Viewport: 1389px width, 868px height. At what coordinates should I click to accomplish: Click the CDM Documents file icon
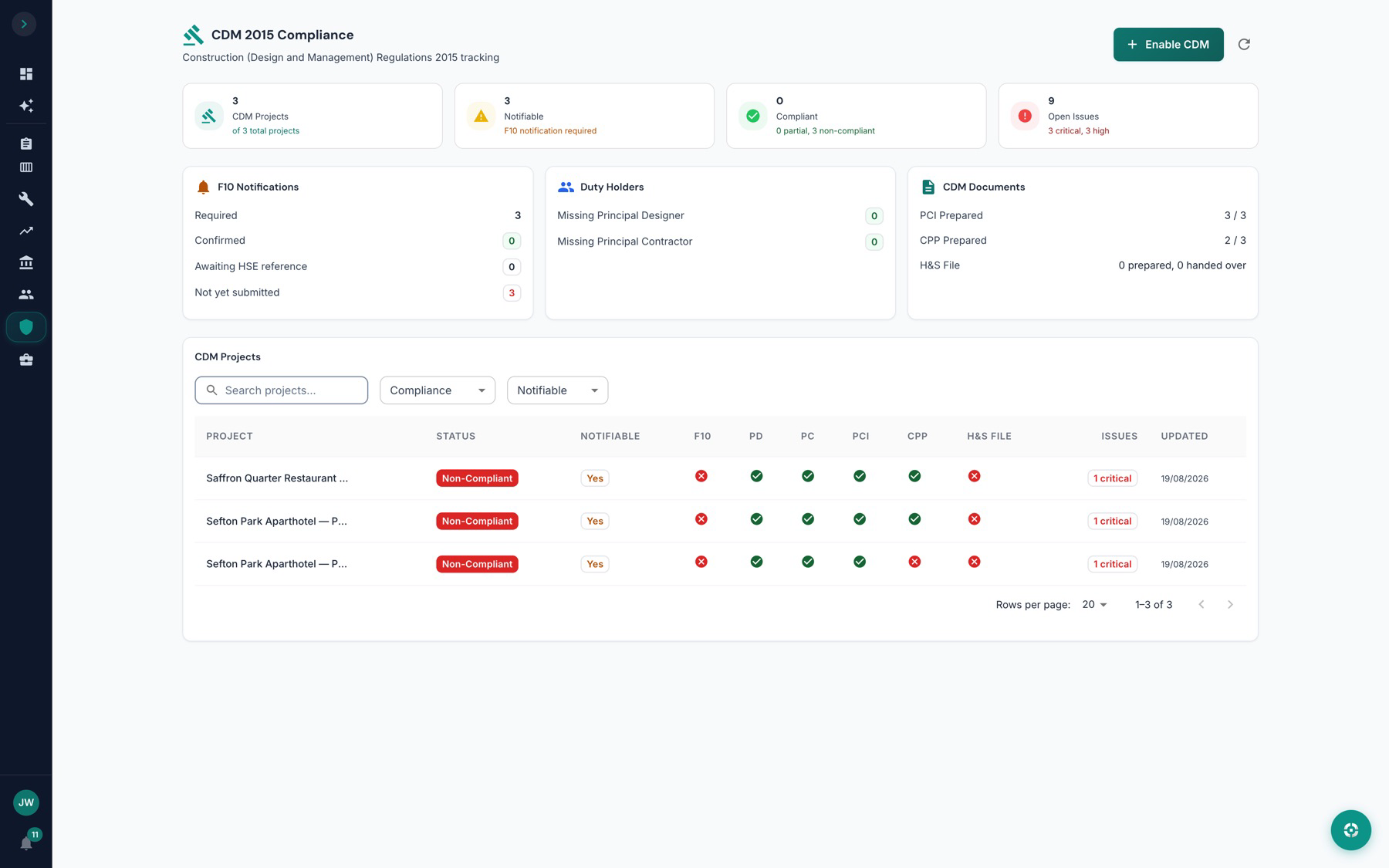[x=928, y=187]
